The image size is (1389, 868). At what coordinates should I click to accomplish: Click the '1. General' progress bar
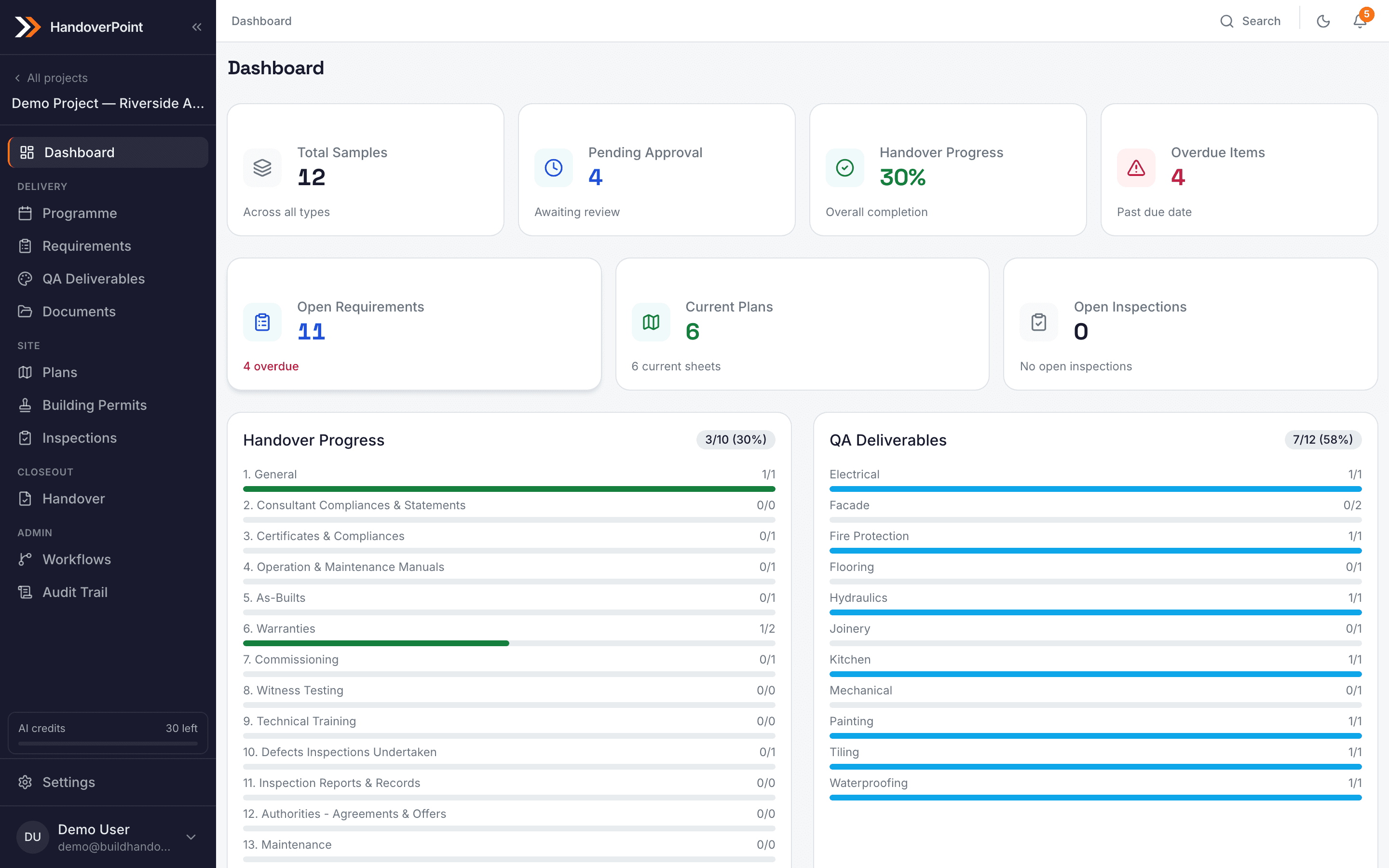(509, 489)
